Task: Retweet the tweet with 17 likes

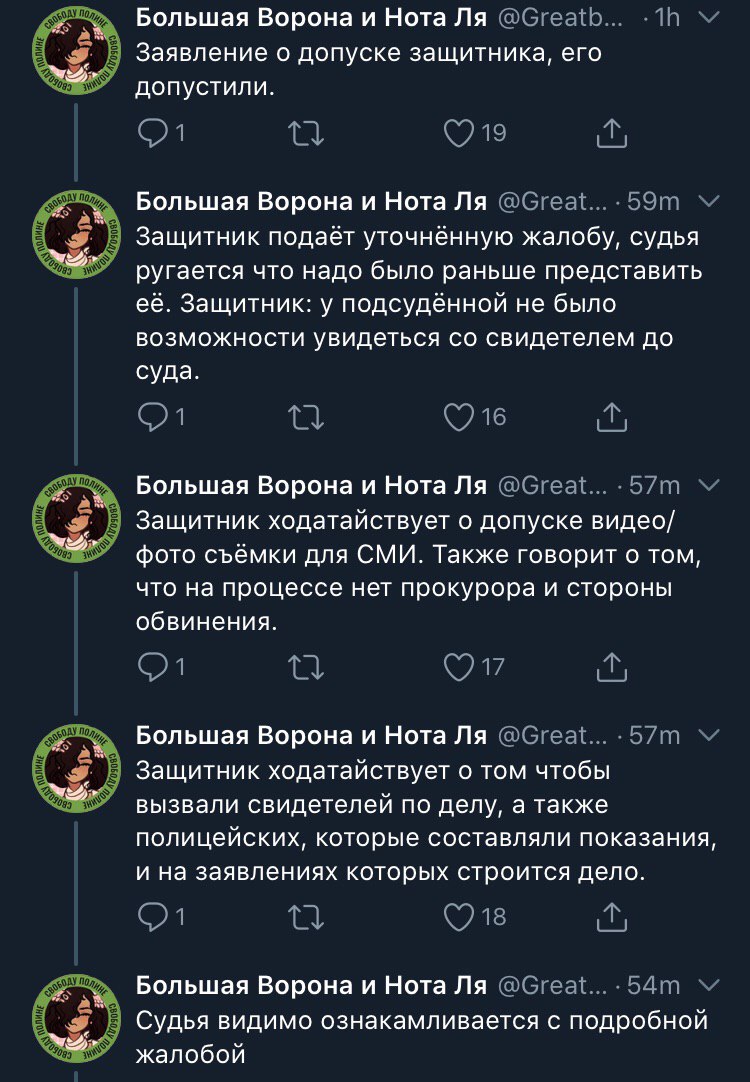Action: [x=306, y=665]
